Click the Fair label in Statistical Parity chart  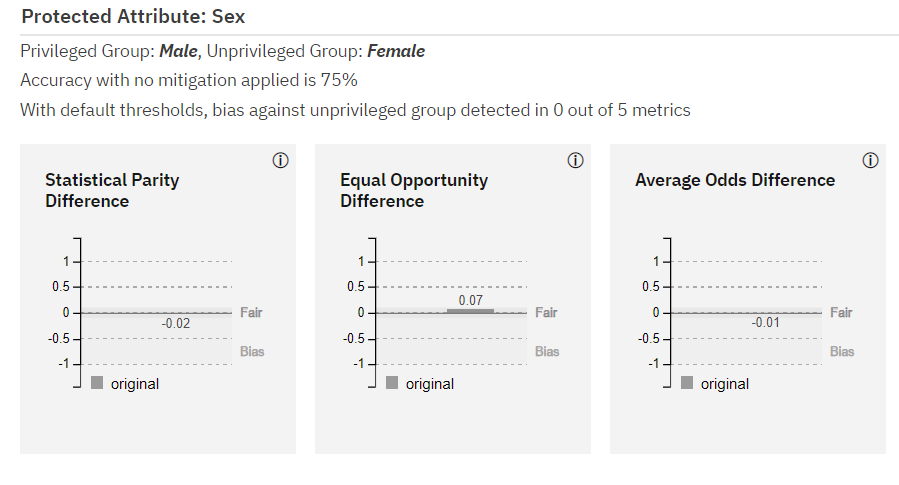(x=251, y=312)
